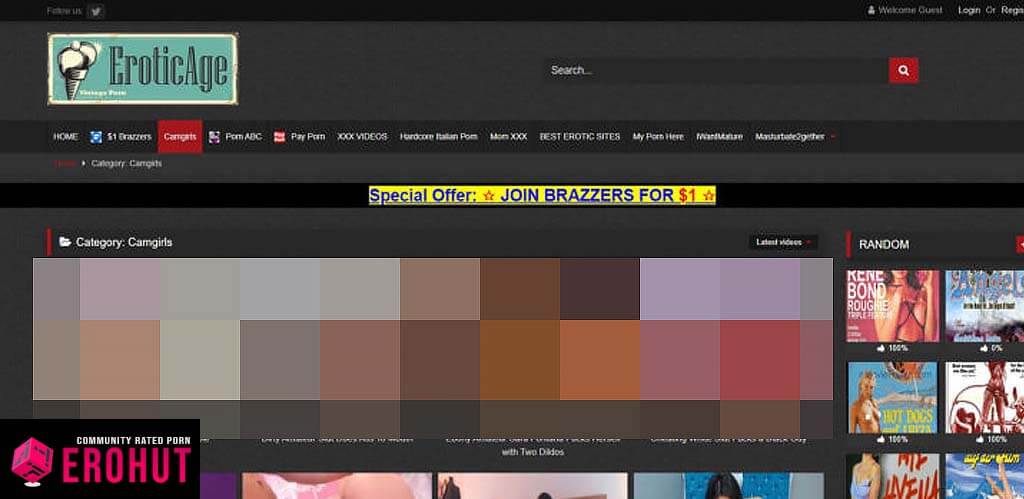
Task: Open the Hot Dogs thumbnail in Random
Action: 893,398
